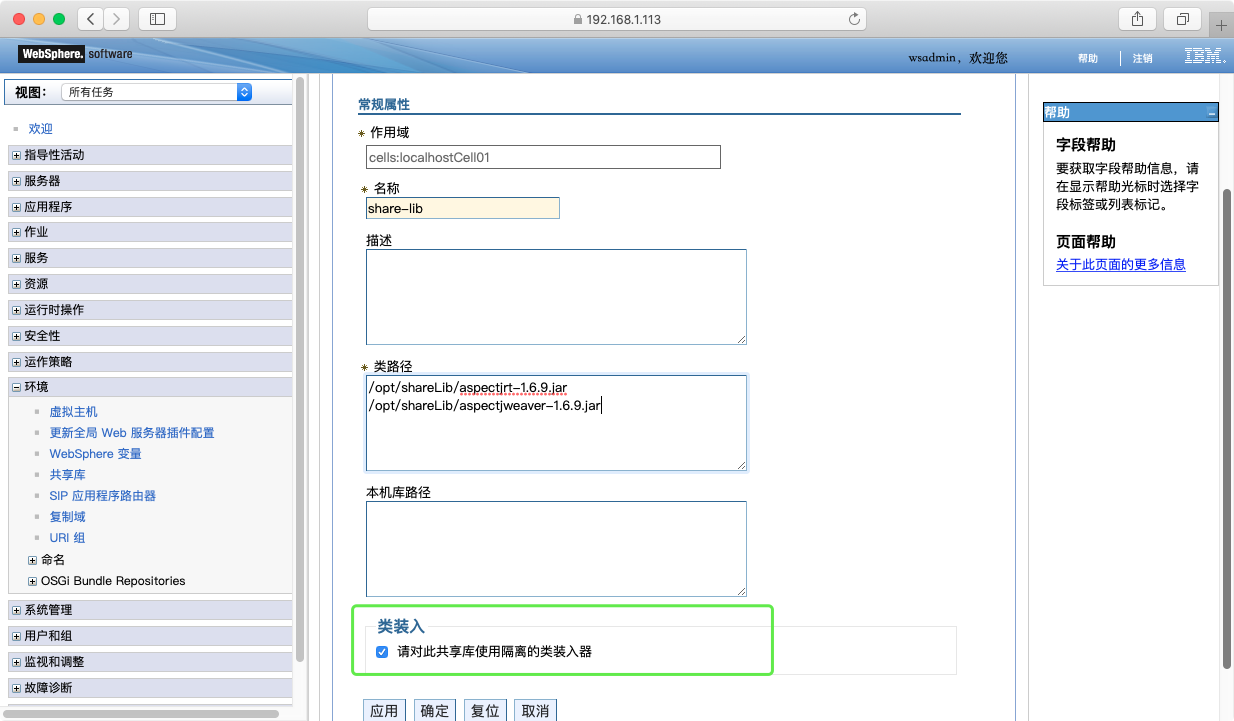Toggle the Safari sidebar button

point(157,19)
